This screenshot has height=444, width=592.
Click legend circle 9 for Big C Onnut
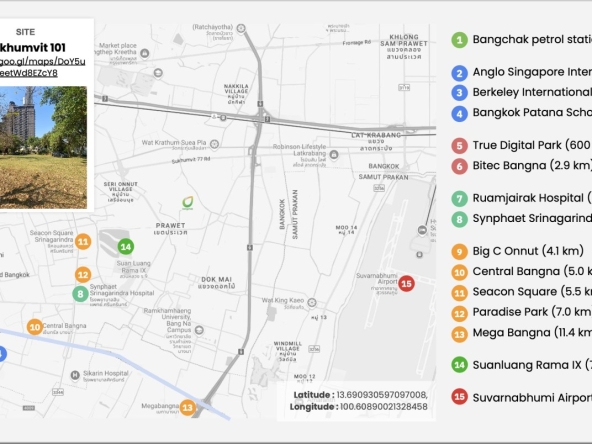[459, 251]
